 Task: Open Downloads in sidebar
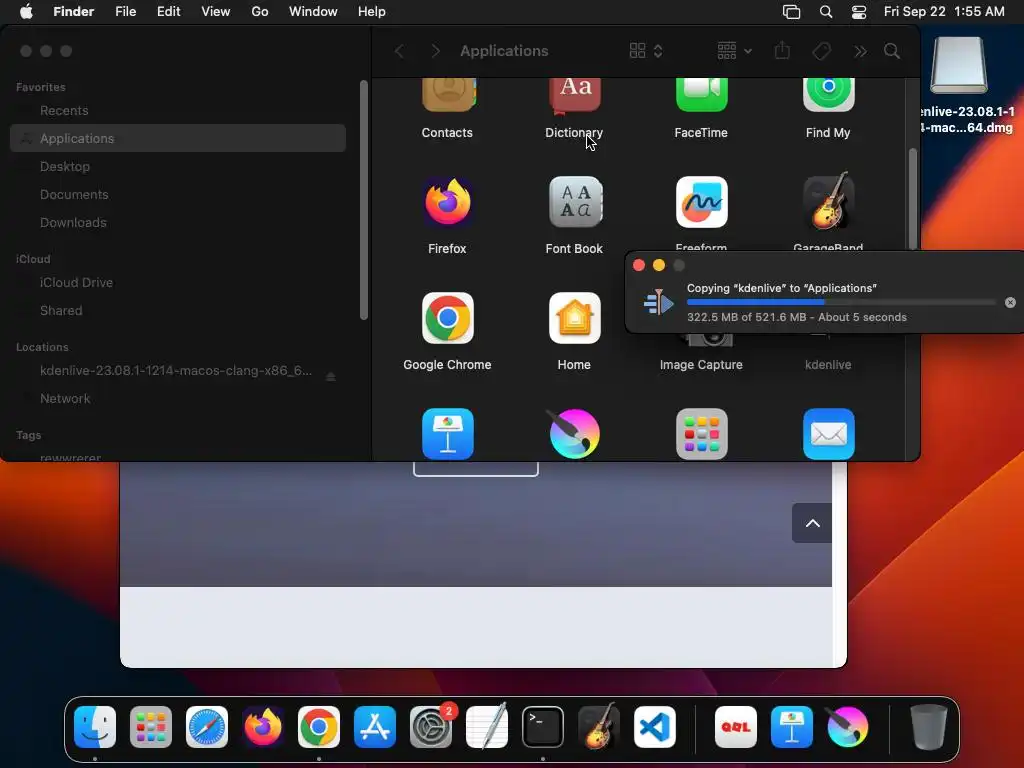pyautogui.click(x=178, y=223)
